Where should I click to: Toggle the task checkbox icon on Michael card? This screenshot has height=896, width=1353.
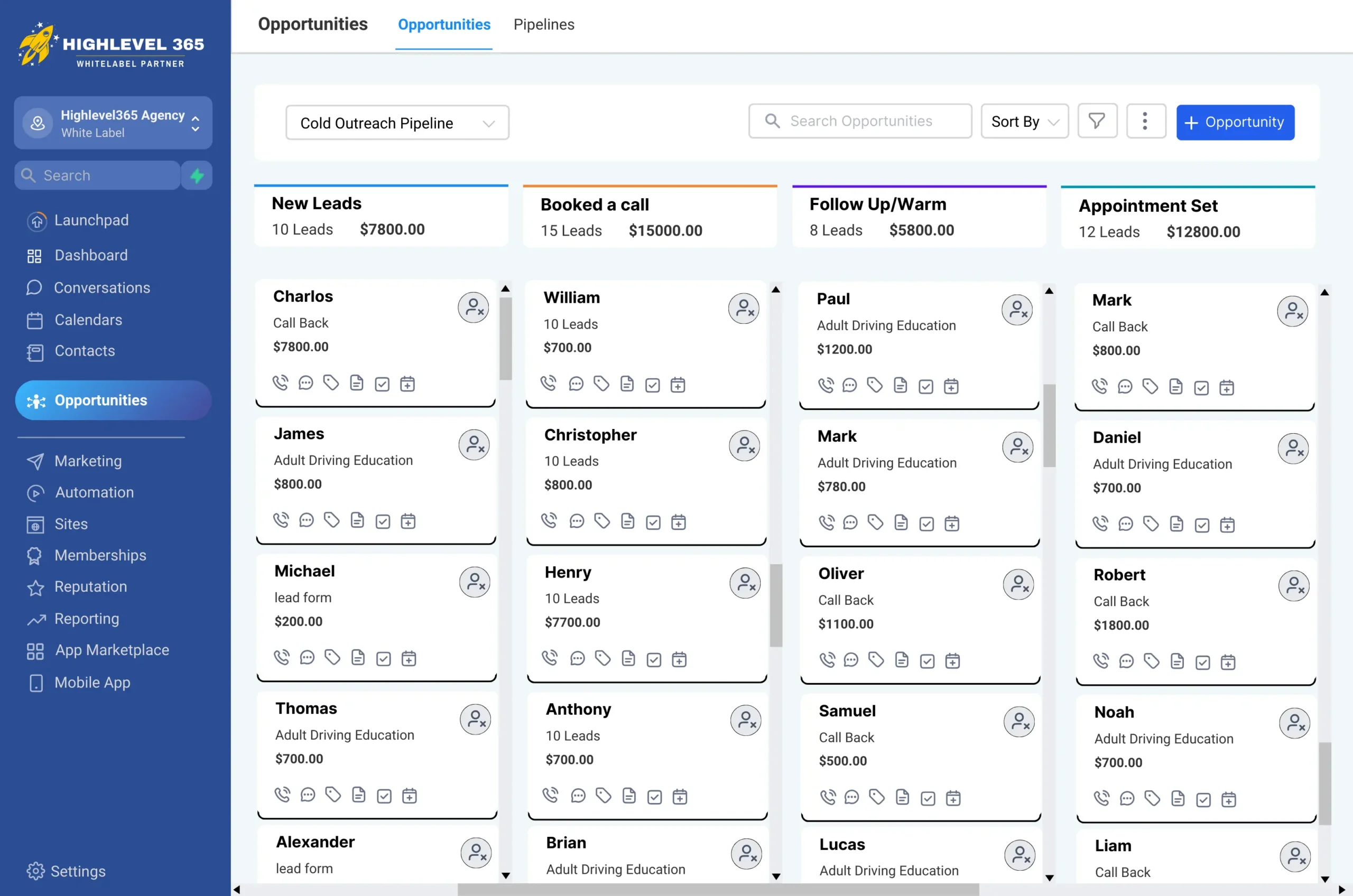383,658
